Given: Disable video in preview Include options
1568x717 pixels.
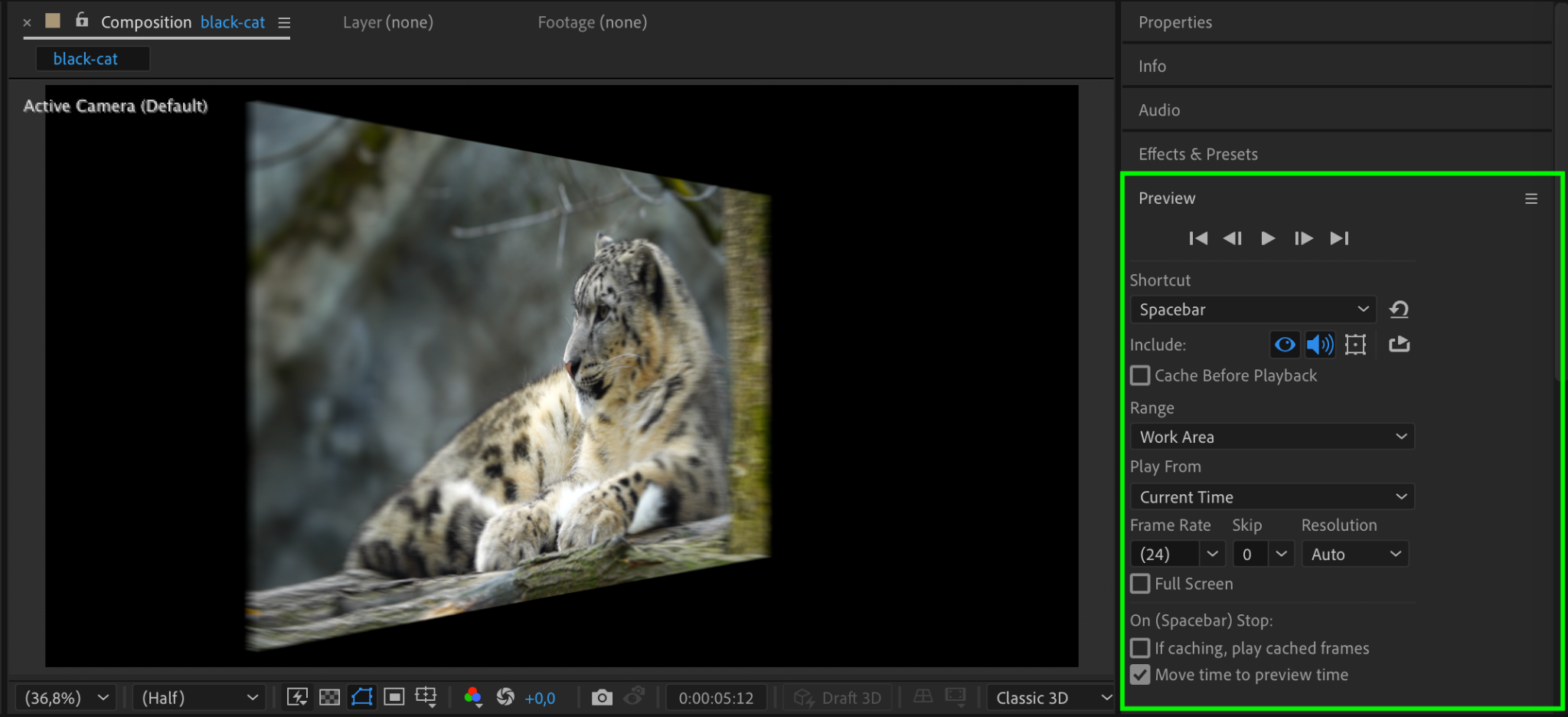Looking at the screenshot, I should pyautogui.click(x=1285, y=345).
